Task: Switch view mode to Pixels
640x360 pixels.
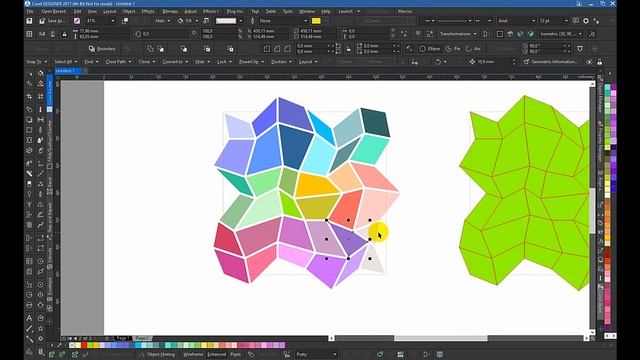Action: point(236,354)
